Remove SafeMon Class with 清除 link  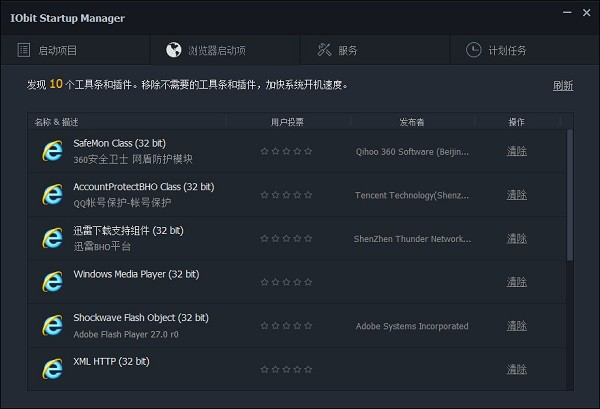tap(517, 152)
